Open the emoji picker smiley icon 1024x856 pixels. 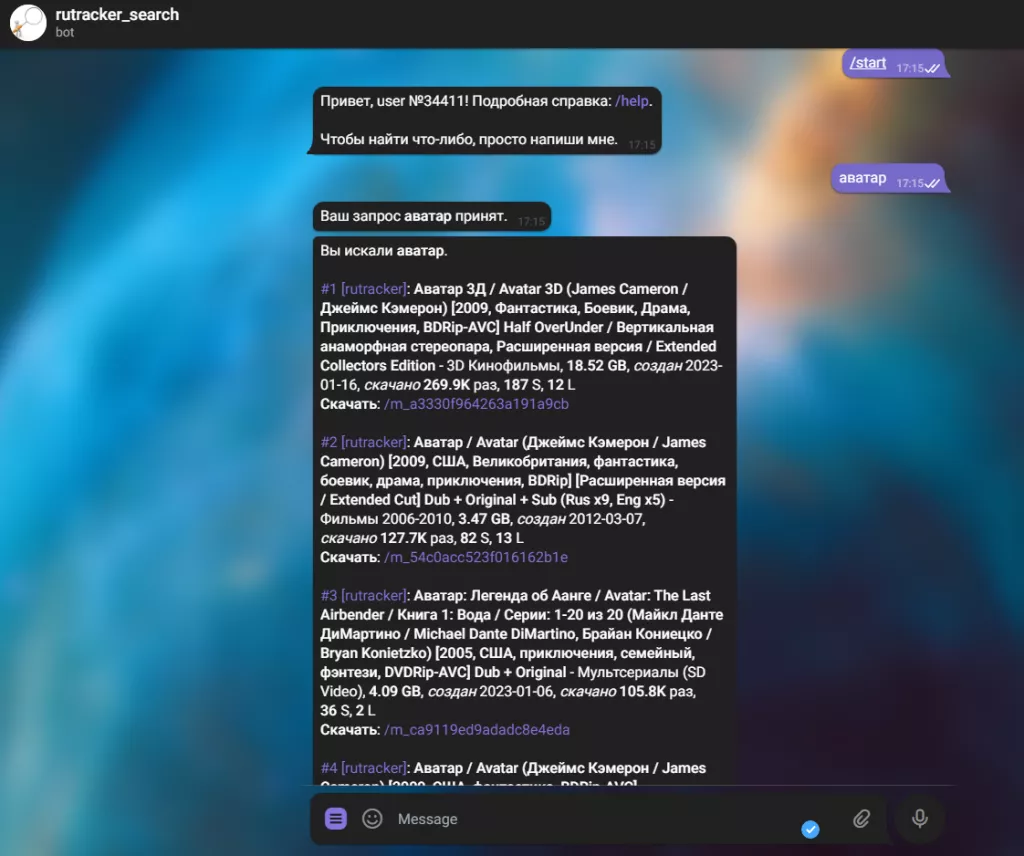(372, 818)
